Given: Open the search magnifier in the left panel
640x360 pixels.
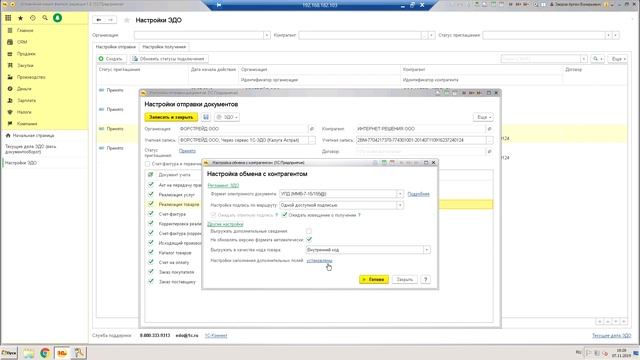Looking at the screenshot, I should click(x=45, y=18).
